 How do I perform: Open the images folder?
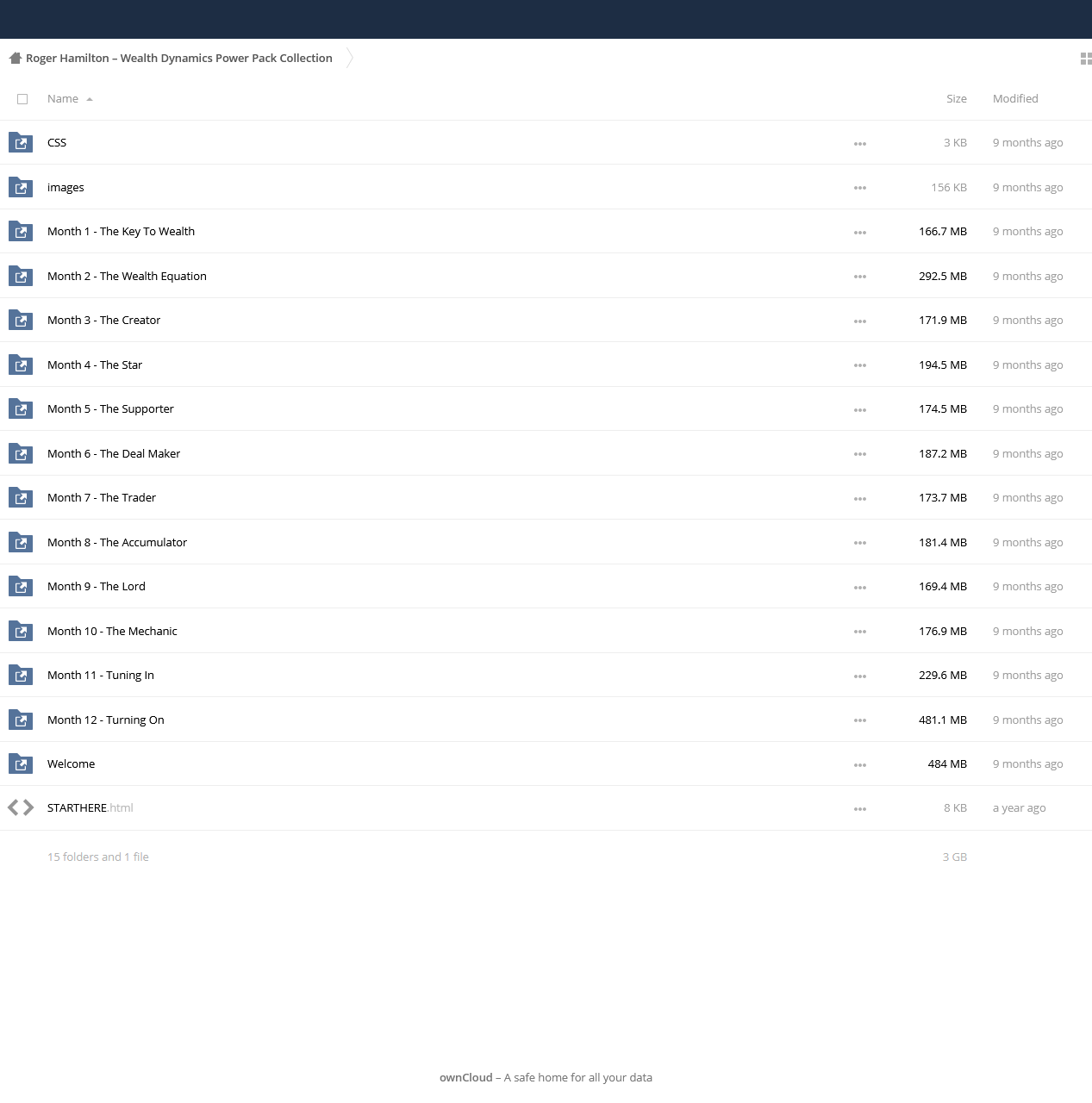(66, 188)
